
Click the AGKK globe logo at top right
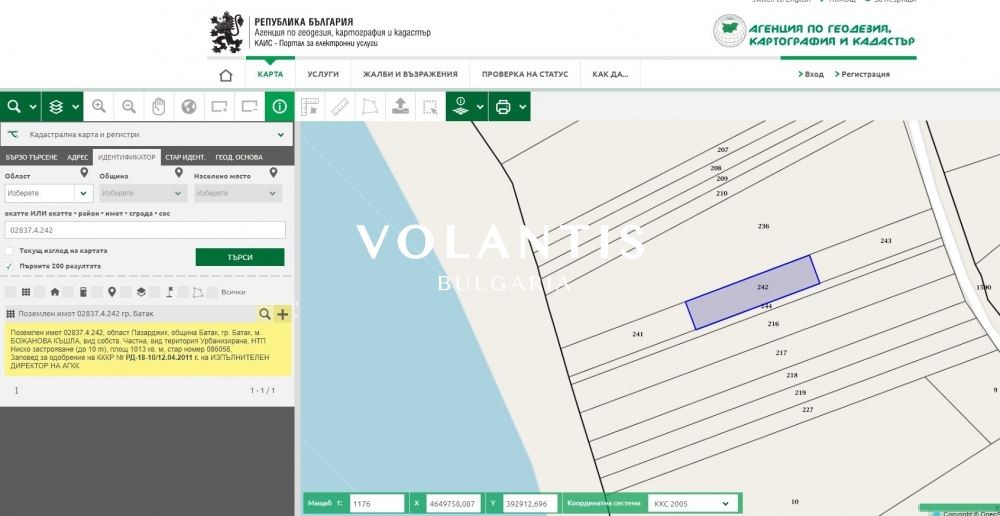coord(729,30)
